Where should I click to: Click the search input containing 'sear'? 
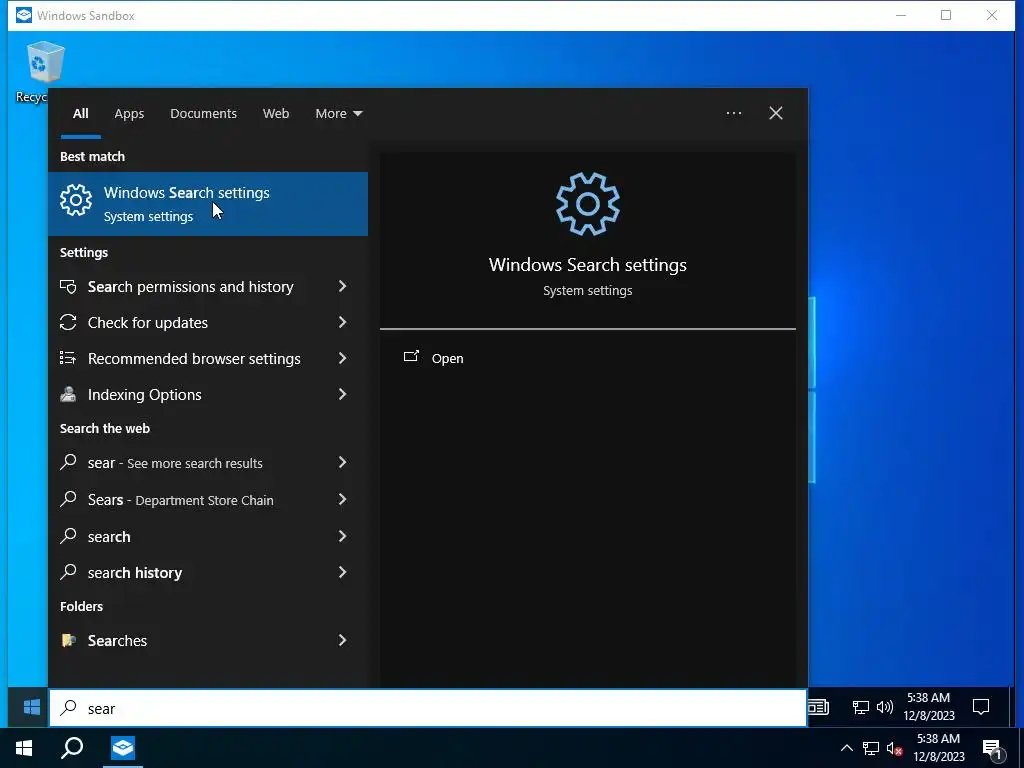428,708
